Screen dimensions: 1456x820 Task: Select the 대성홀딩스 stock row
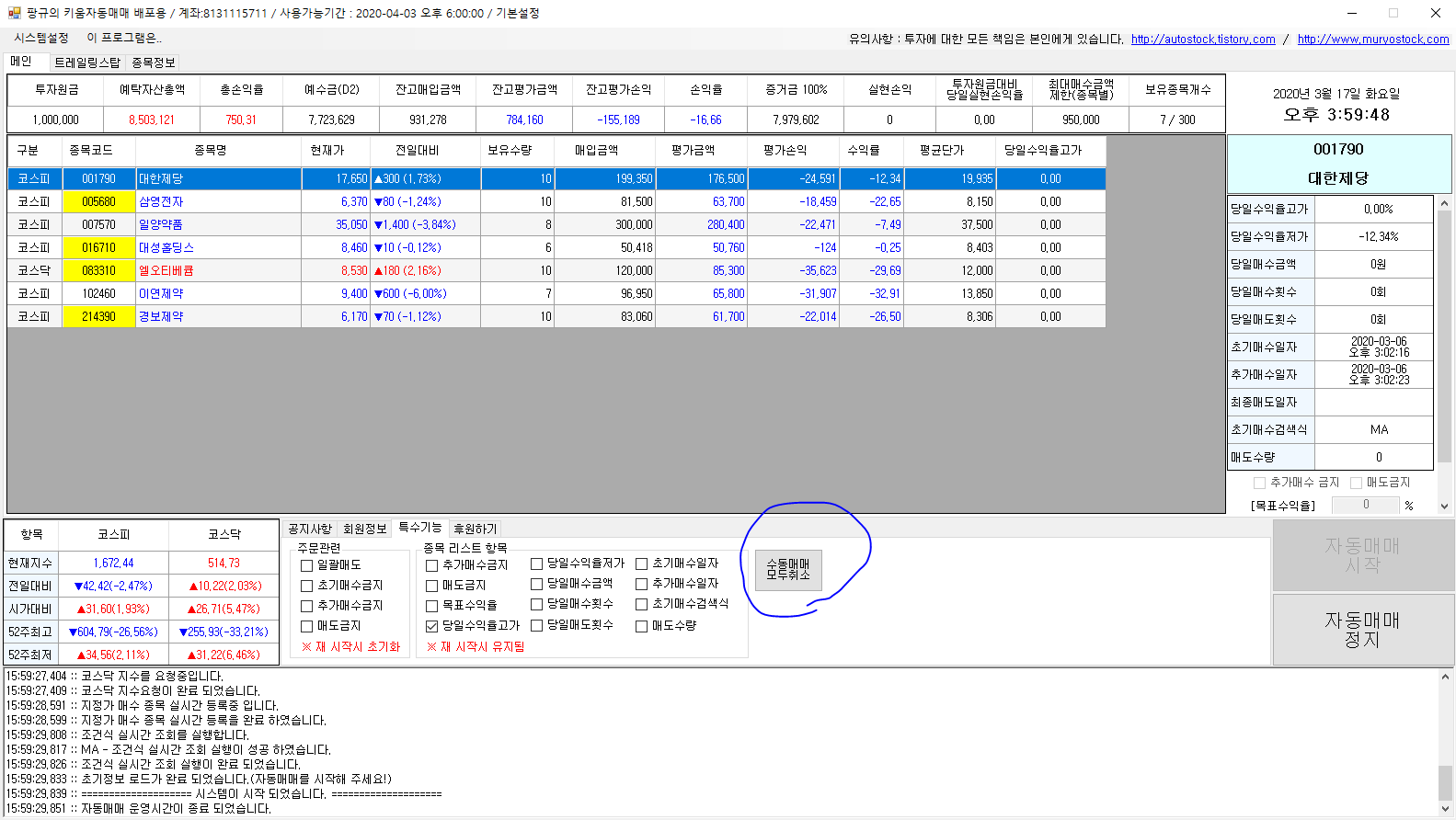point(556,247)
